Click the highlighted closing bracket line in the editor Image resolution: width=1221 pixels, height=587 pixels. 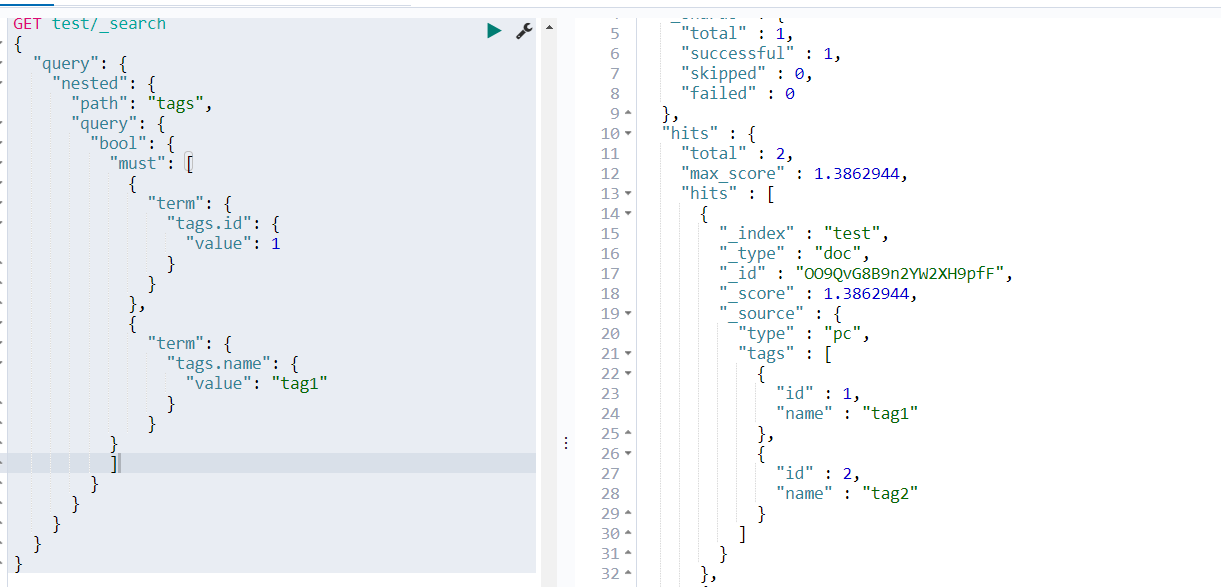tap(270, 463)
